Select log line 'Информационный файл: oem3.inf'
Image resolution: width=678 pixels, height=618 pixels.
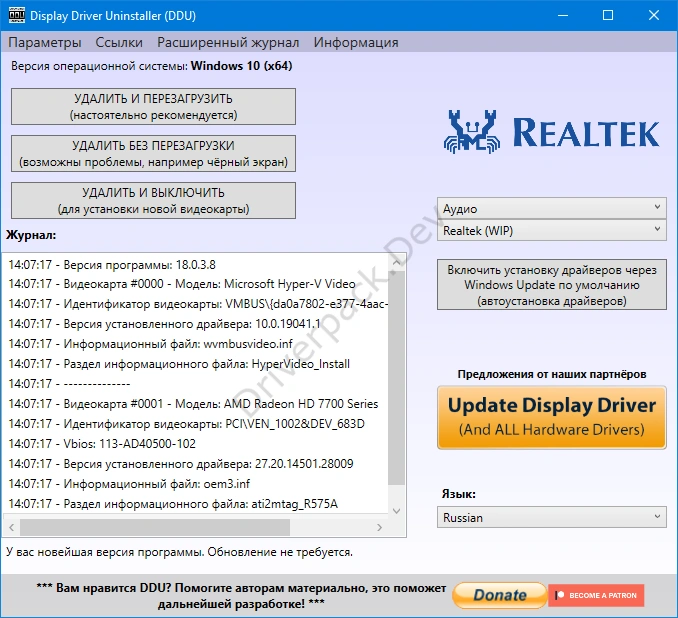click(129, 484)
